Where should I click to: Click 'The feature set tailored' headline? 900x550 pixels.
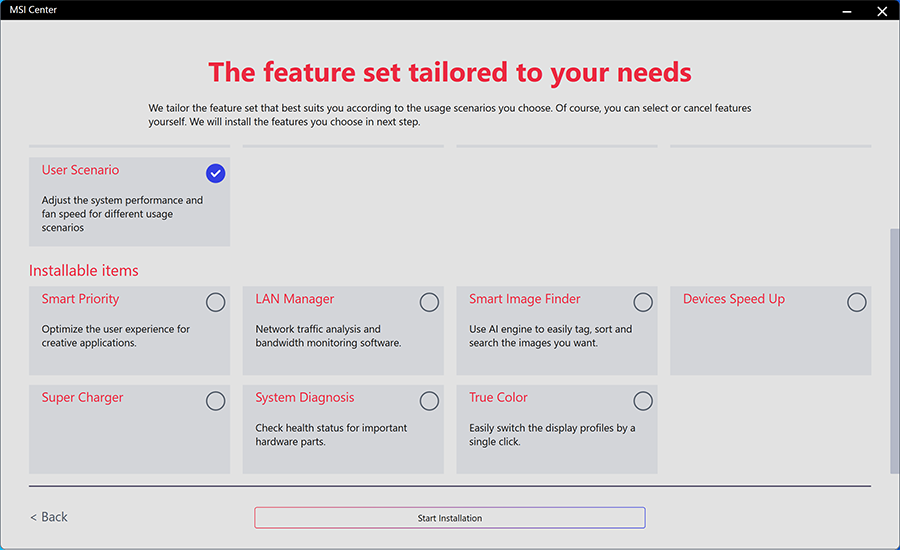pos(450,73)
